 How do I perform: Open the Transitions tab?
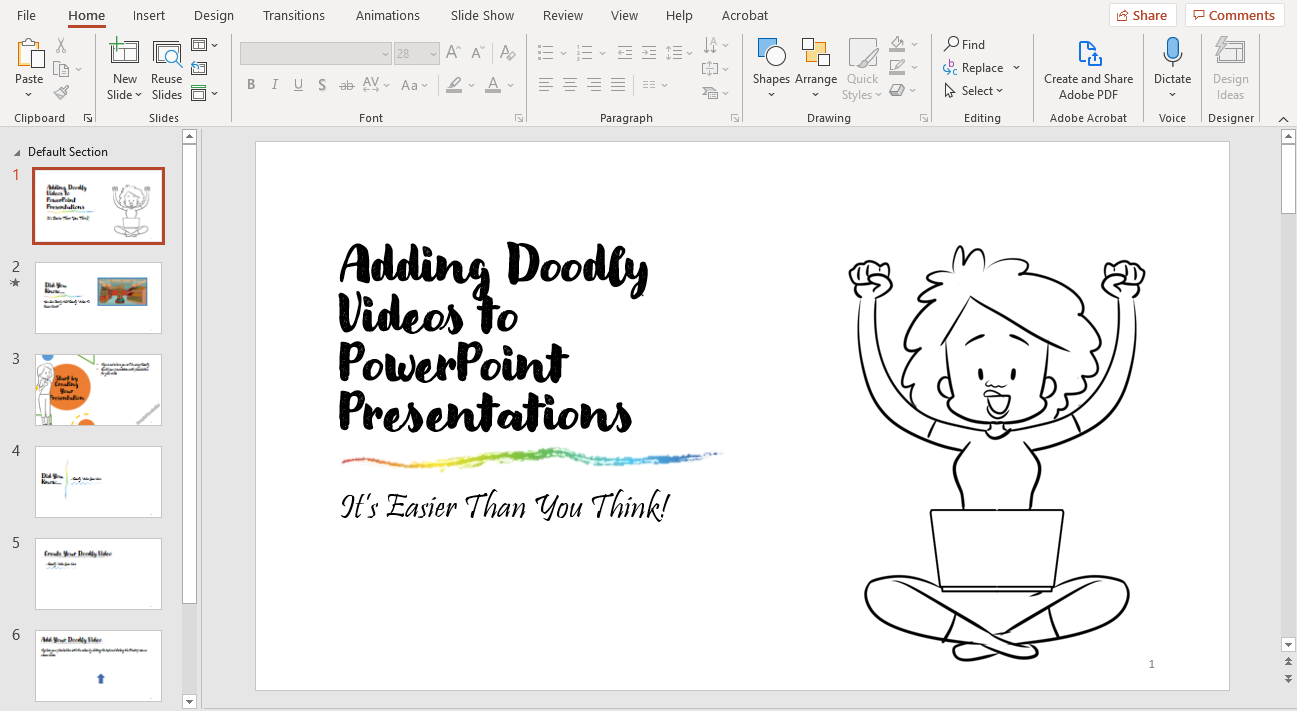(x=294, y=15)
